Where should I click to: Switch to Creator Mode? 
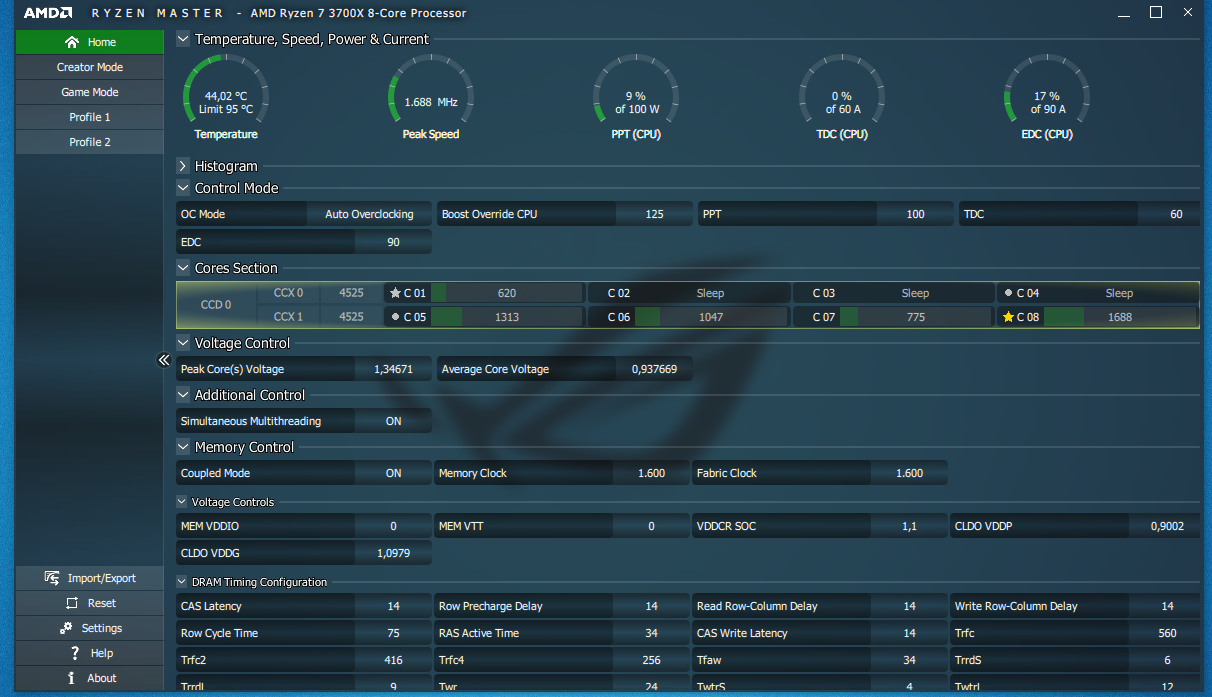(x=90, y=67)
